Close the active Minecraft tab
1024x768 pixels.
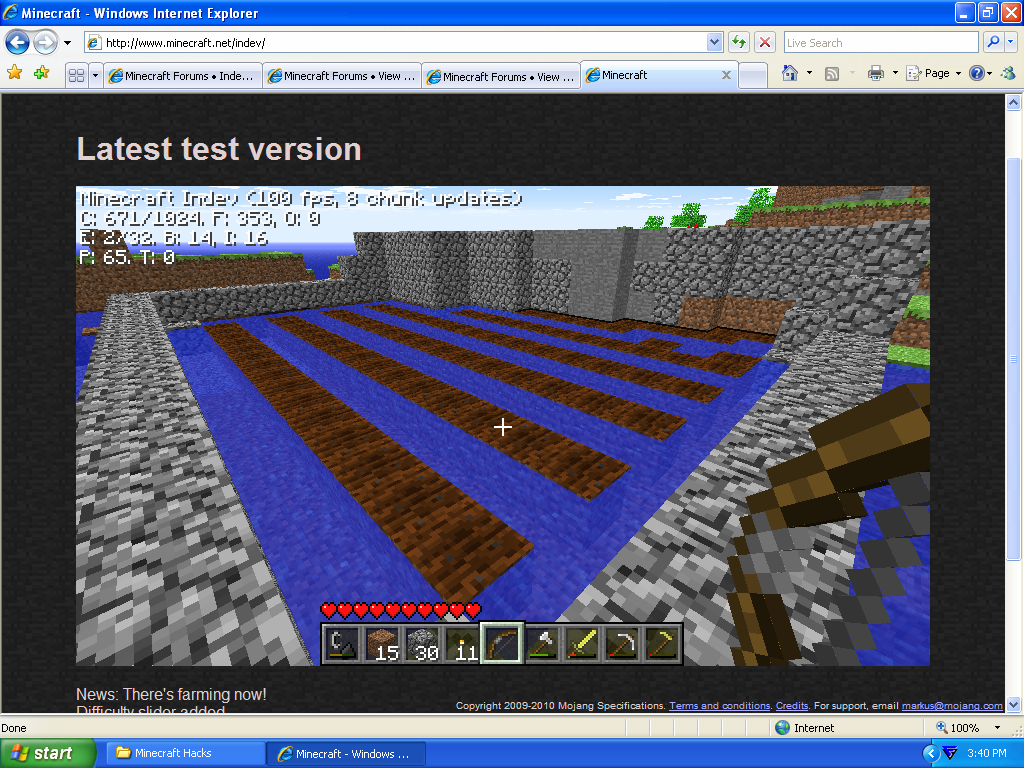pos(726,75)
